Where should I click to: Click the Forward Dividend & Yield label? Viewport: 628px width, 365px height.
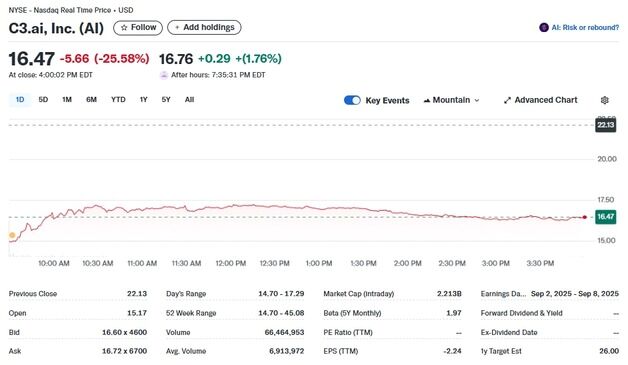point(521,313)
